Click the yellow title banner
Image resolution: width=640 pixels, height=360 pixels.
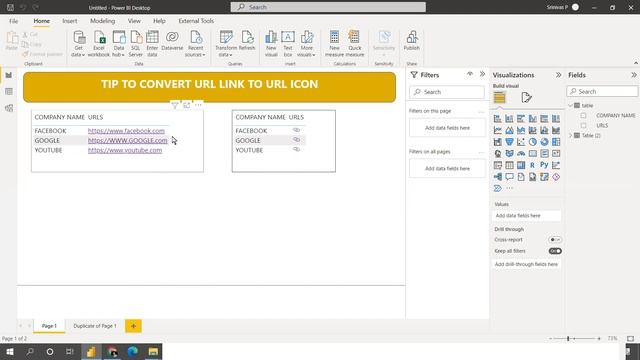(x=209, y=87)
